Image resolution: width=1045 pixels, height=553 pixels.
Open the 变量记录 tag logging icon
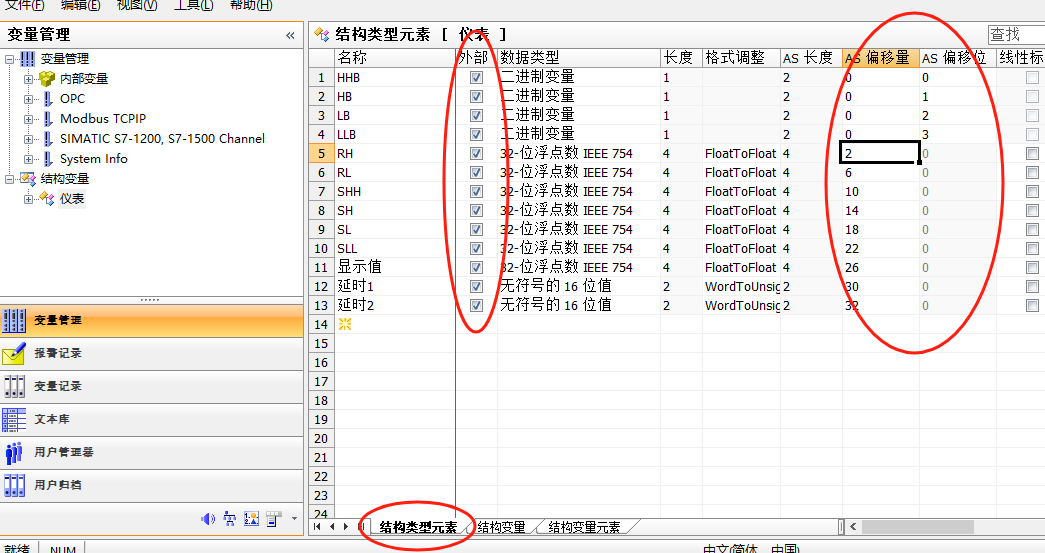[x=14, y=386]
